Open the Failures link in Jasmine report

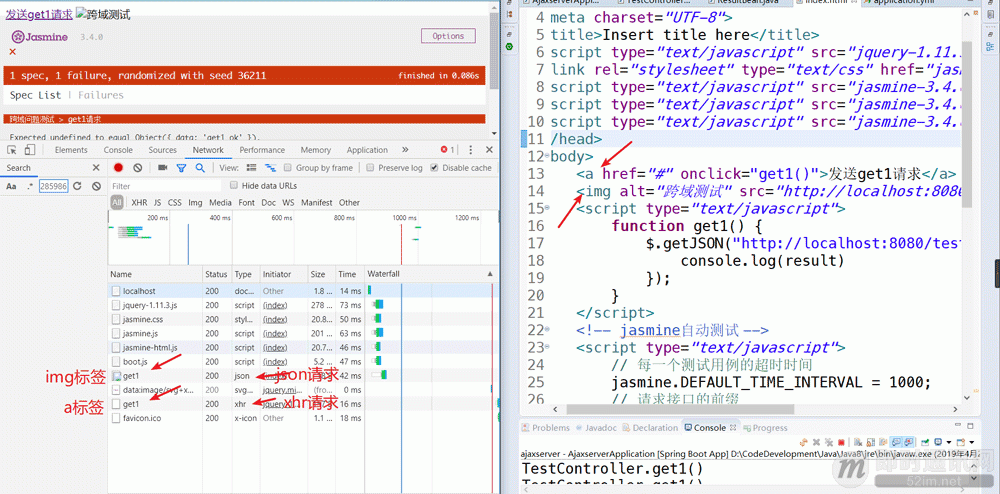click(101, 95)
